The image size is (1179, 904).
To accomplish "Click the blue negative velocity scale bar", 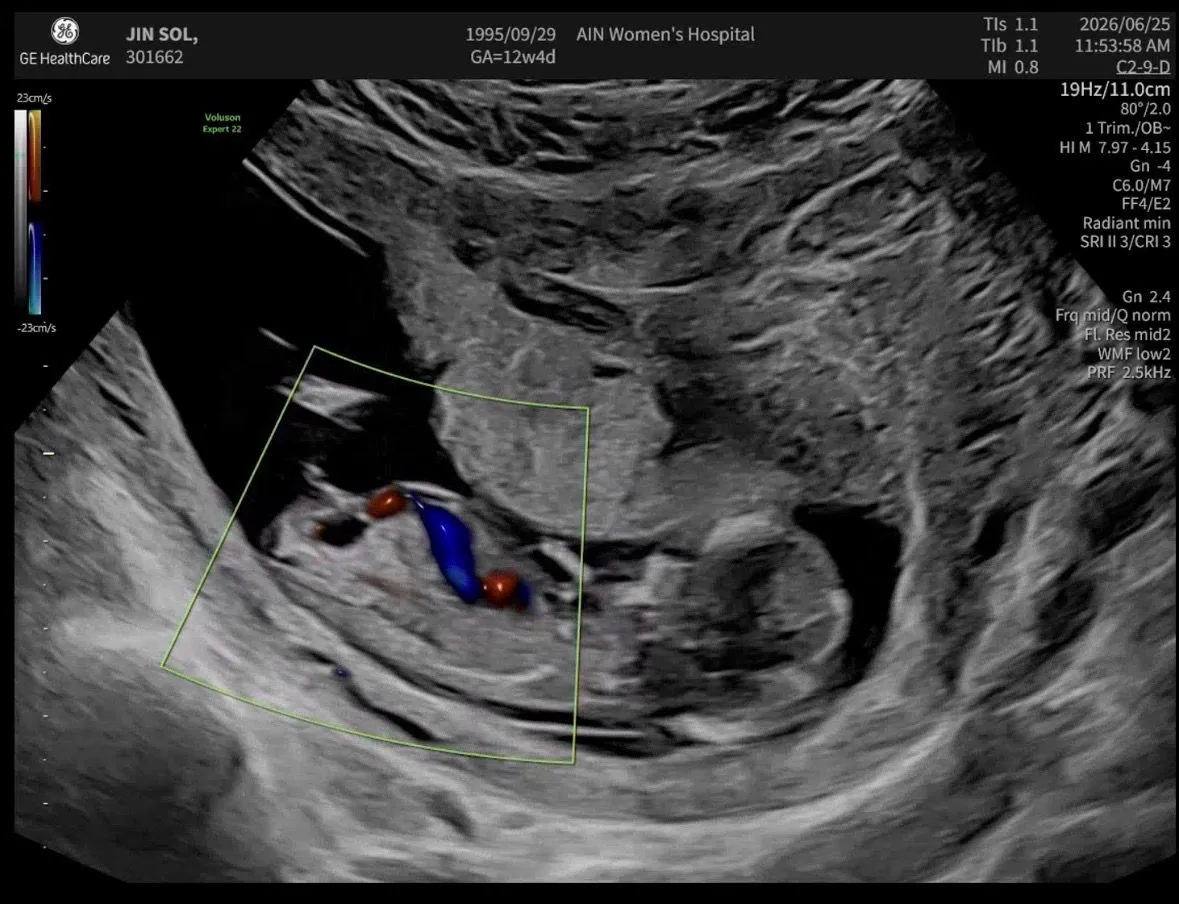I will point(35,268).
